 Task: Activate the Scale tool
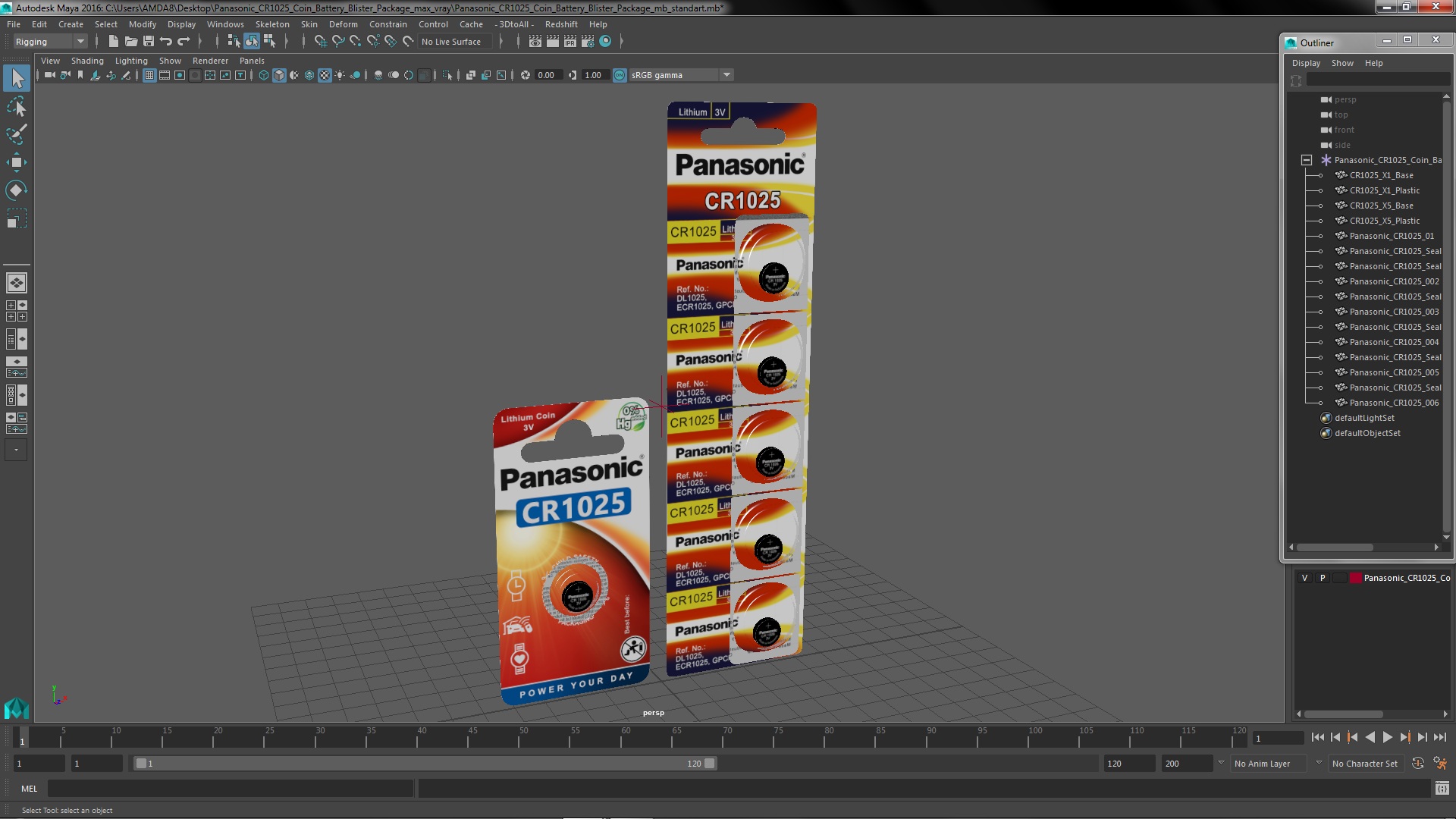pos(17,218)
